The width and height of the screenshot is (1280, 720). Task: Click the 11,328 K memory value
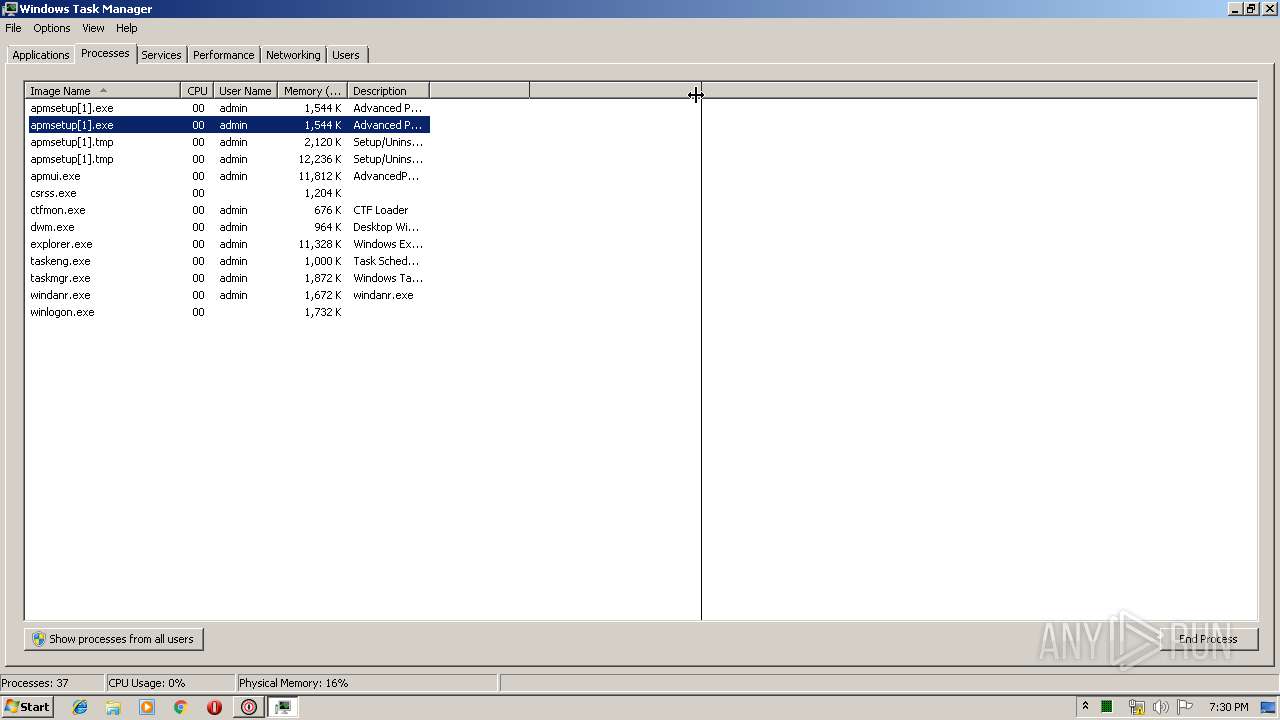tap(320, 244)
